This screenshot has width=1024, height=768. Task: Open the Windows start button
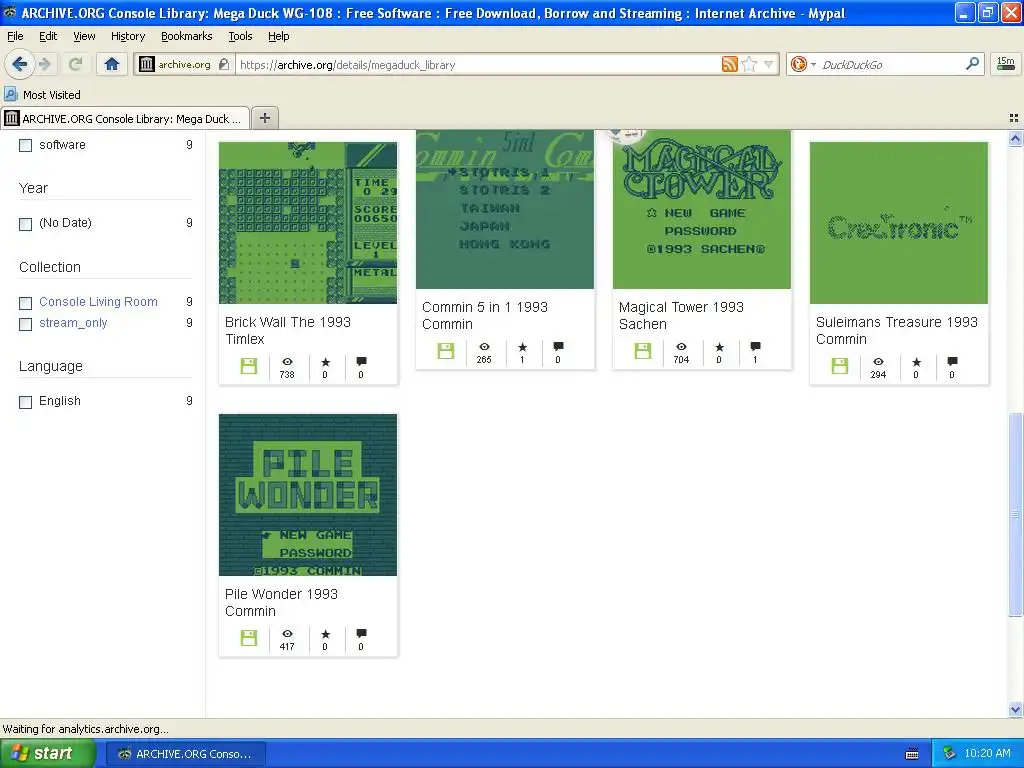47,754
